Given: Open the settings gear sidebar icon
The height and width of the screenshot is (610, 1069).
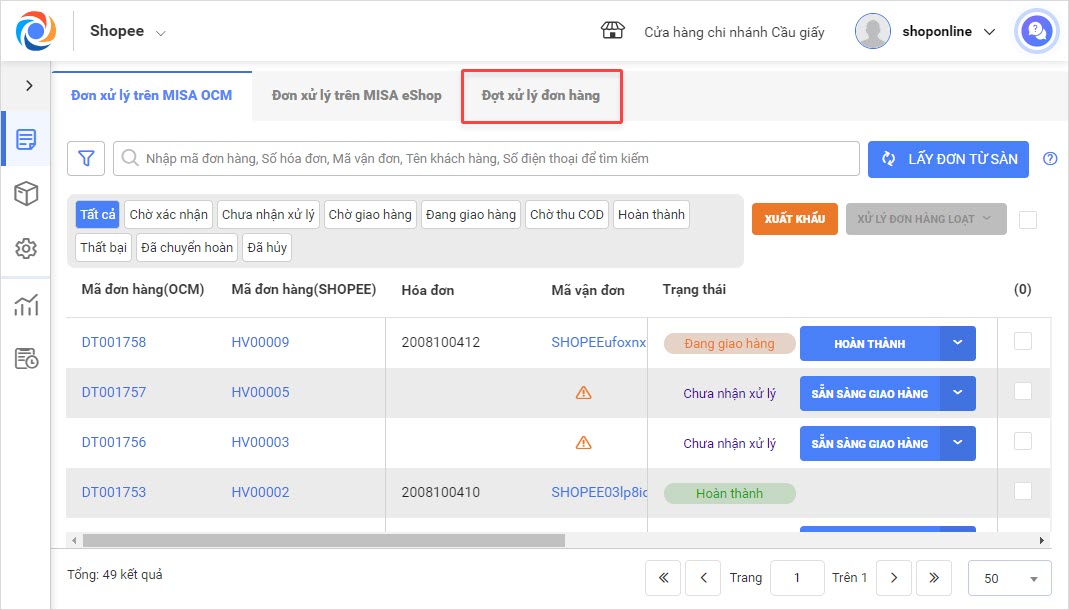Looking at the screenshot, I should 26,248.
